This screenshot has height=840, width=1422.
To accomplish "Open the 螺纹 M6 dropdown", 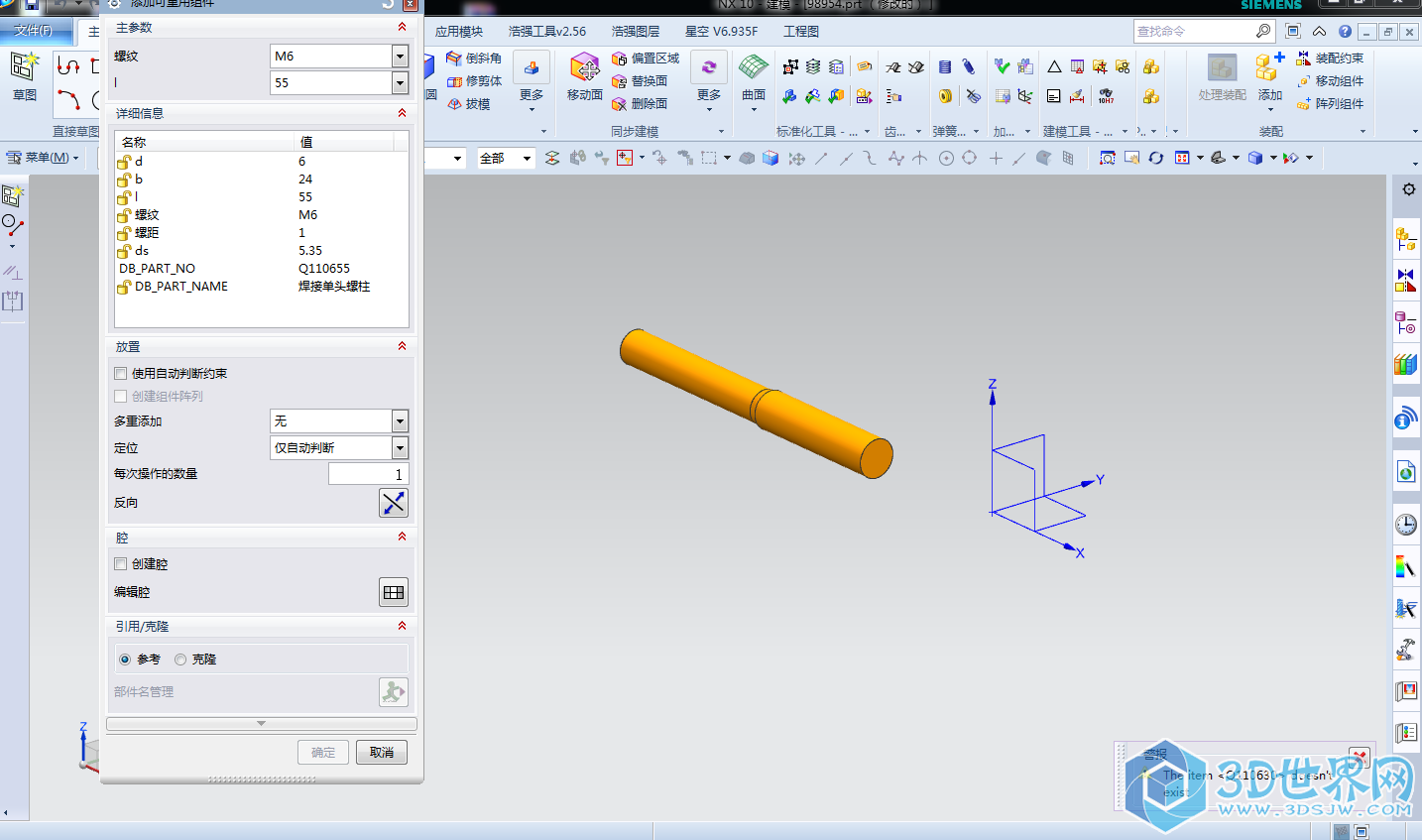I will point(400,57).
